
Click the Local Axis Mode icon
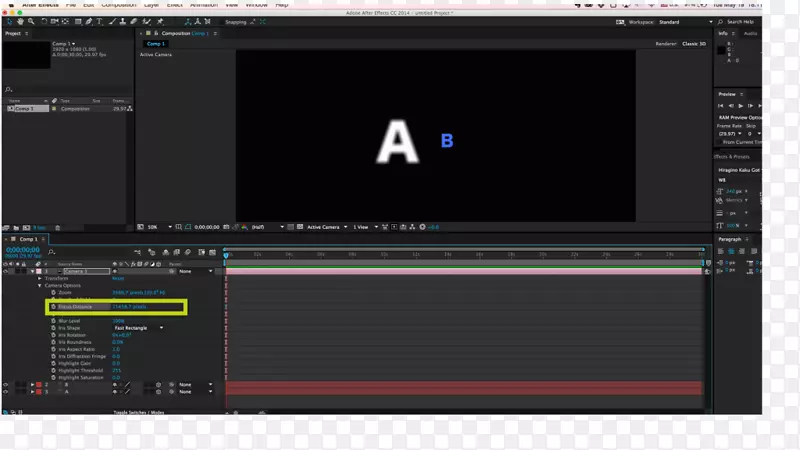pyautogui.click(x=188, y=21)
